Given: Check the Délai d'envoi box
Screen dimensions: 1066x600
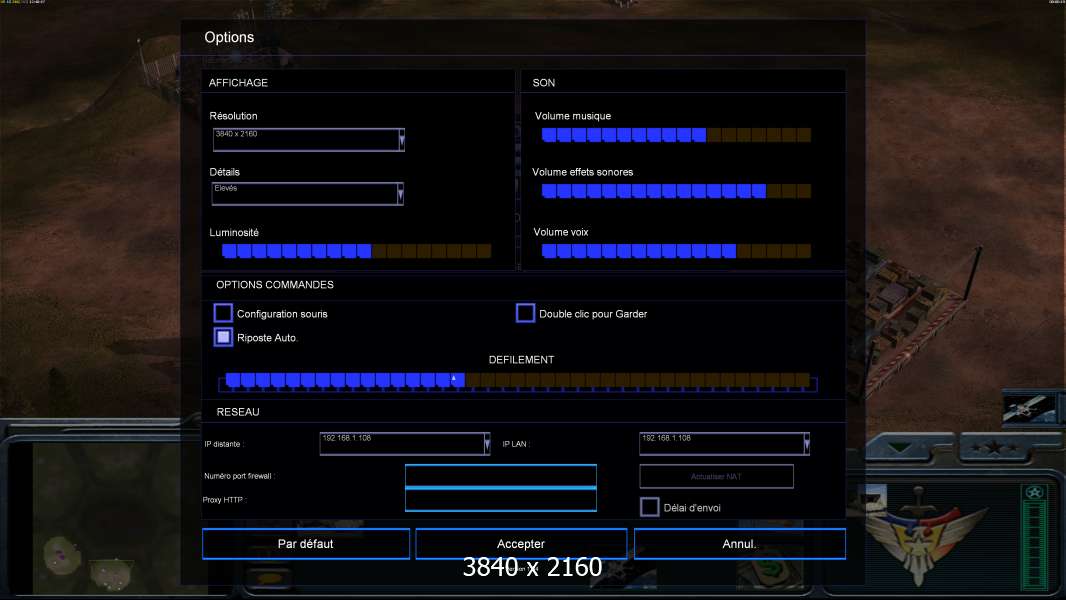Looking at the screenshot, I should coord(649,507).
